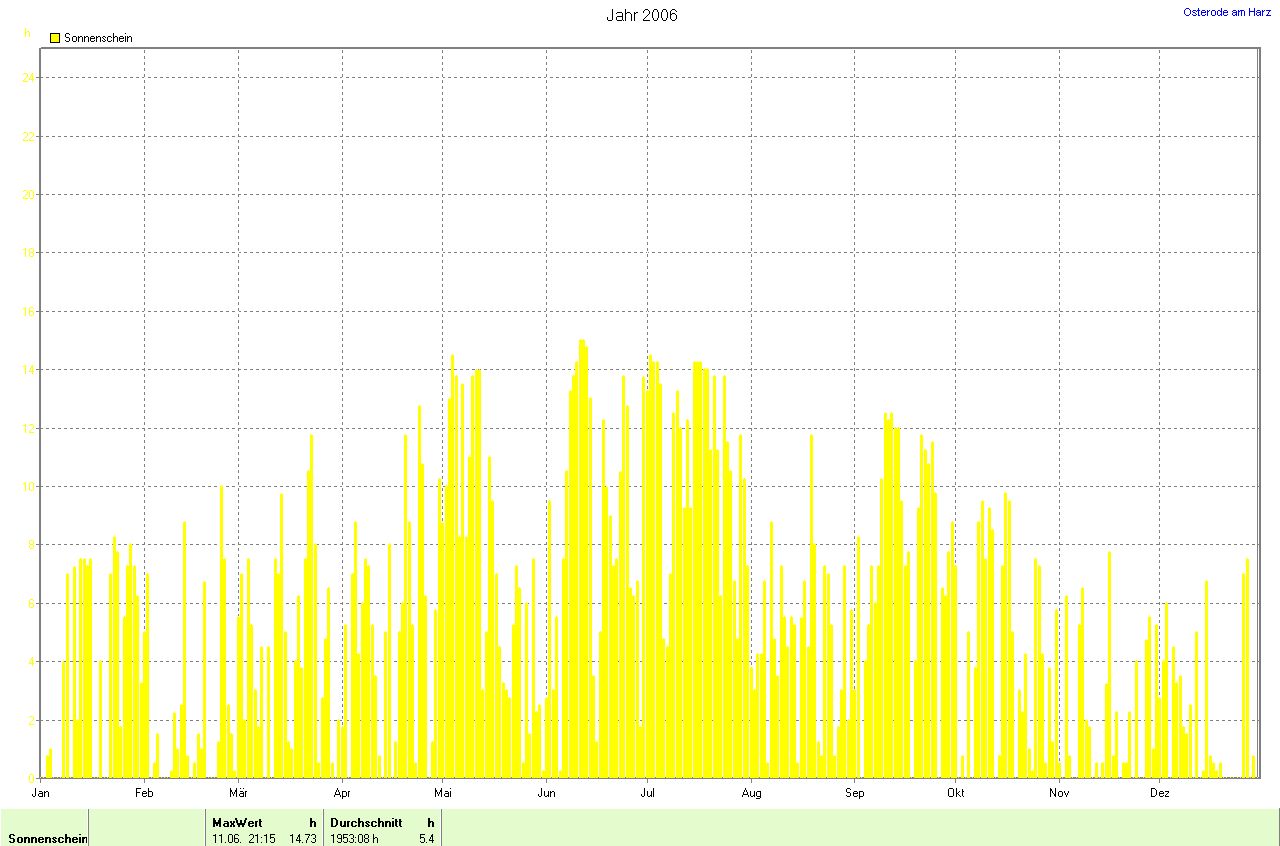Choose the Jul label on the x-axis
The width and height of the screenshot is (1280, 846).
(x=647, y=793)
